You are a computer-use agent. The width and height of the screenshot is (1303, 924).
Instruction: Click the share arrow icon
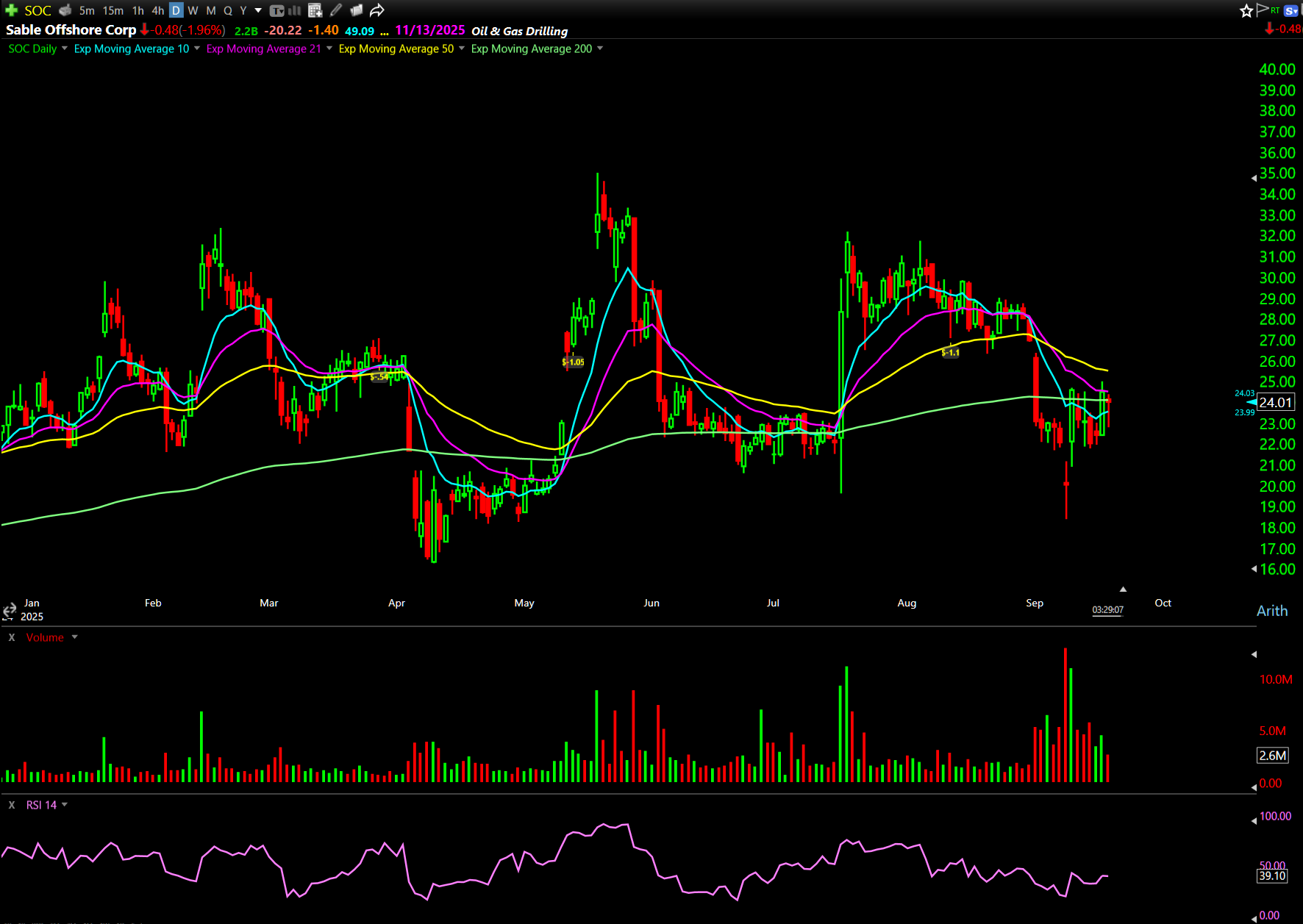[x=376, y=10]
